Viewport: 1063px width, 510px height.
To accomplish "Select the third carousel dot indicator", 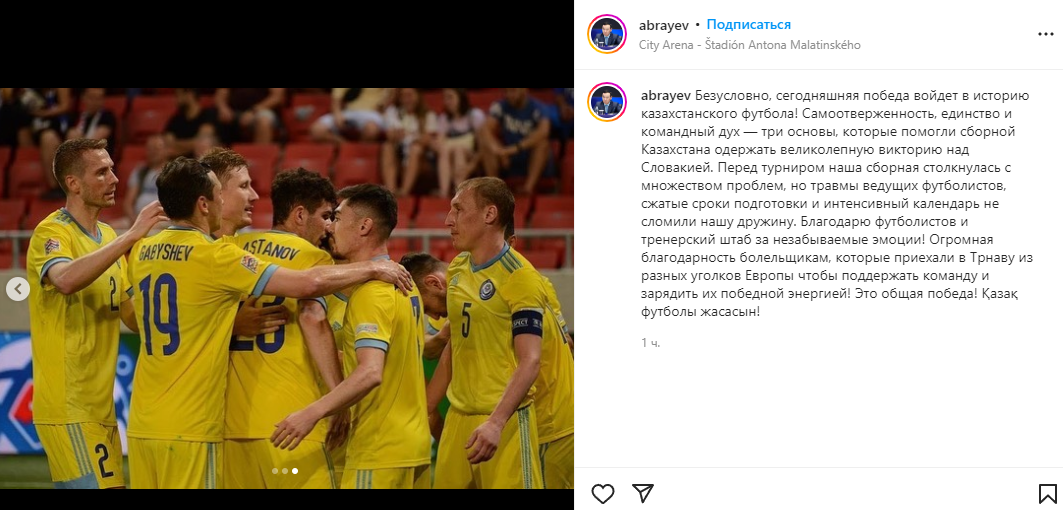I will tap(295, 470).
